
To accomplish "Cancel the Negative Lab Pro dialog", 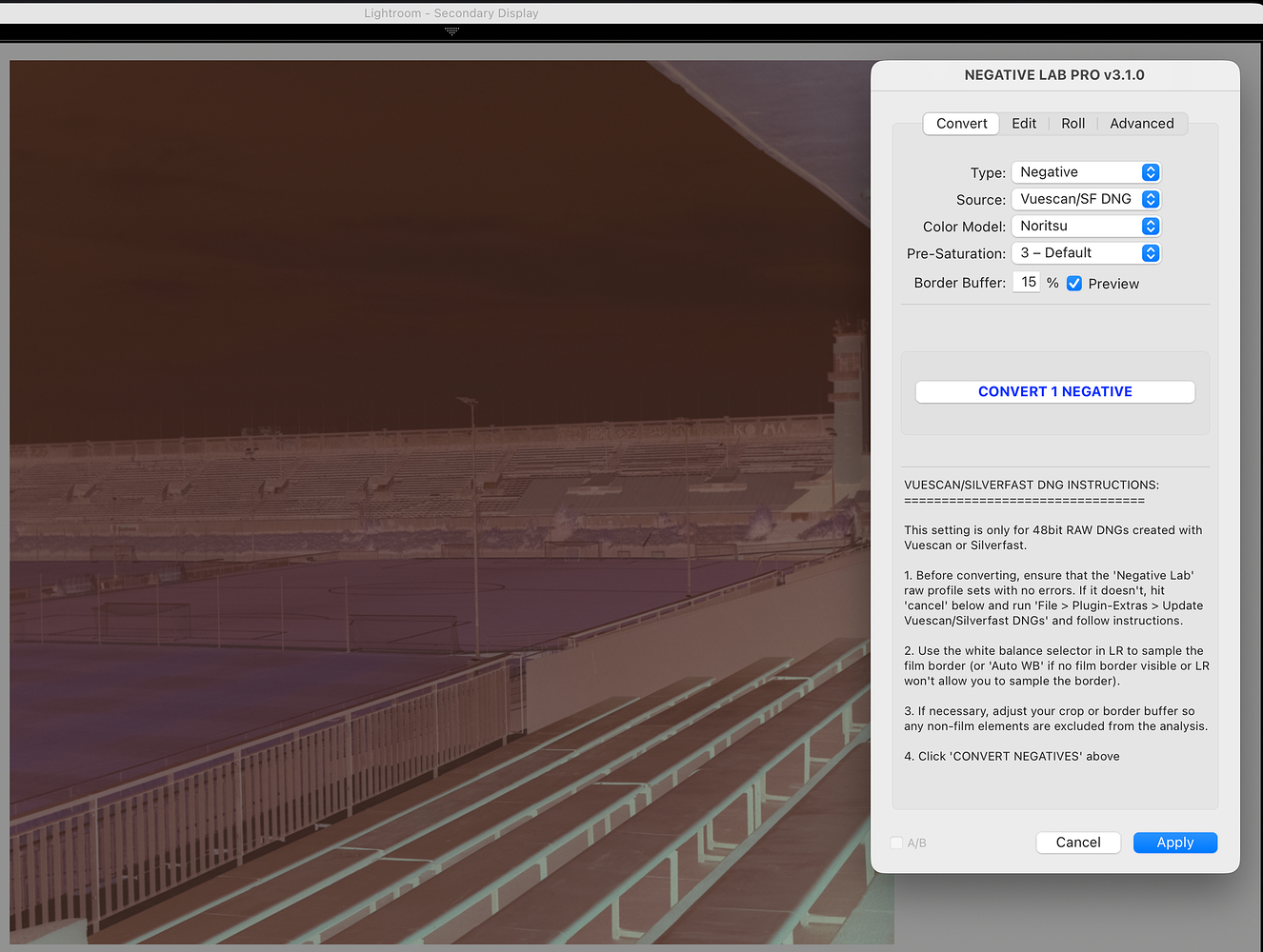I will point(1078,843).
